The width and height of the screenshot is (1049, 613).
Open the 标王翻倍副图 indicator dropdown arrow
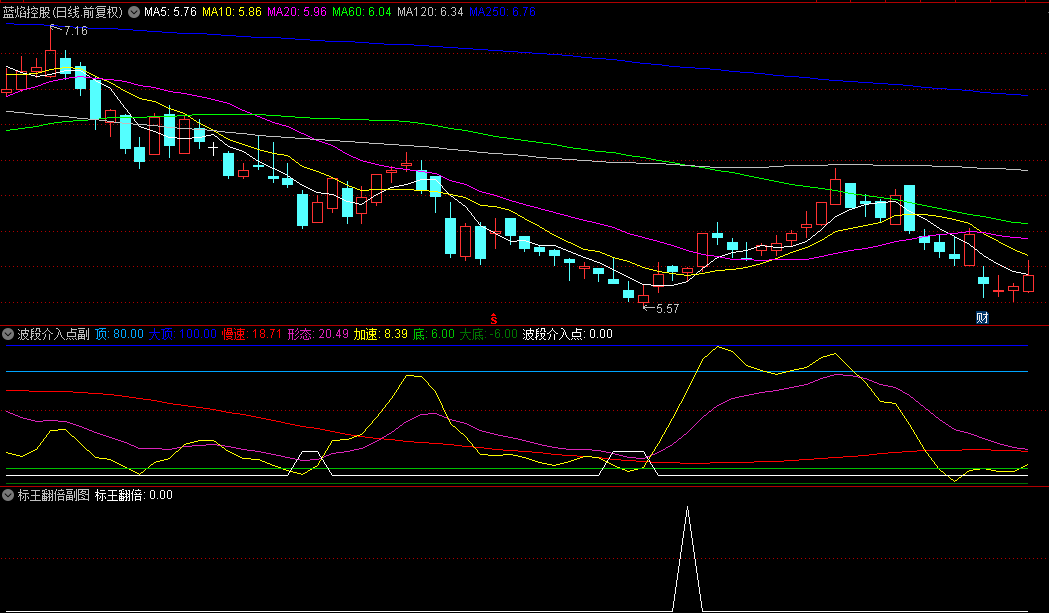coord(9,495)
